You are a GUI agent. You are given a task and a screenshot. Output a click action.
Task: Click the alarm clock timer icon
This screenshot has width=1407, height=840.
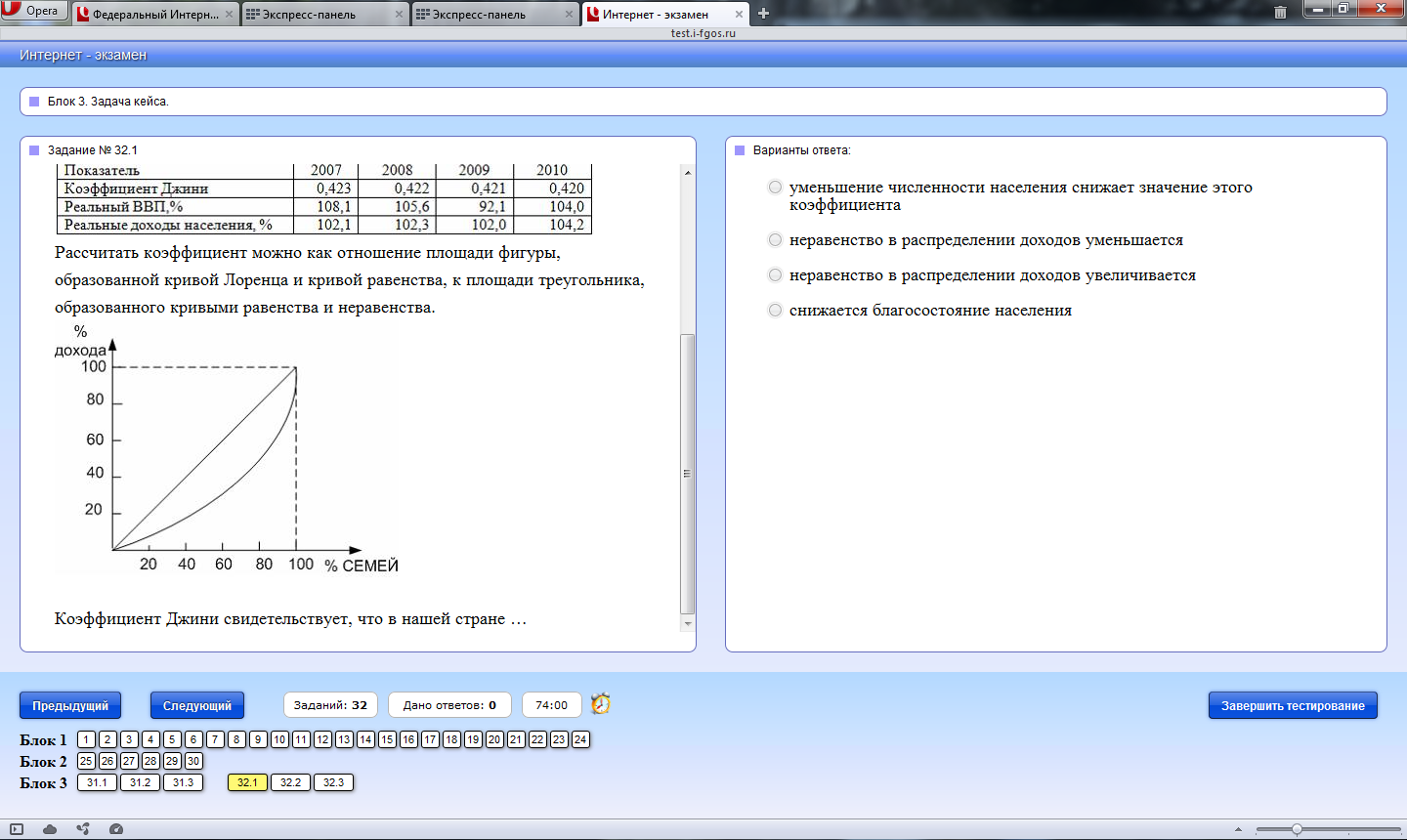tap(601, 703)
